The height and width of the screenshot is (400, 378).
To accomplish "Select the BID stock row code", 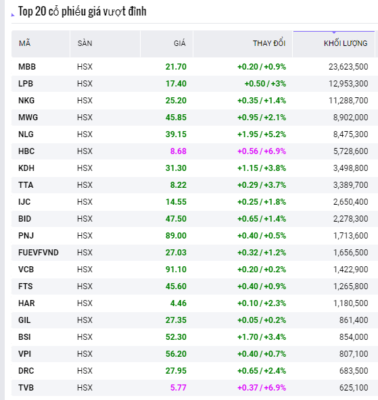I will point(25,219).
